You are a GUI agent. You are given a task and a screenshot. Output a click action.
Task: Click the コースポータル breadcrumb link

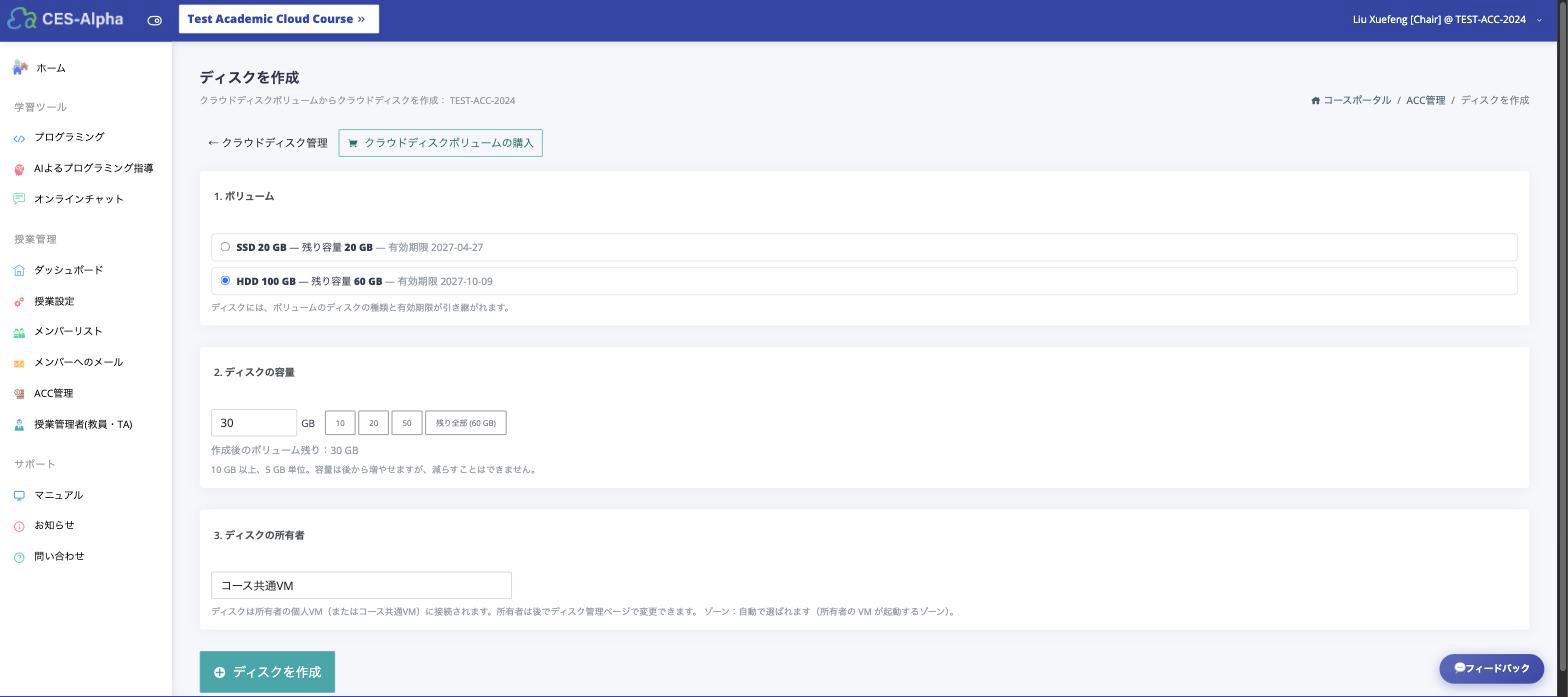[1357, 100]
